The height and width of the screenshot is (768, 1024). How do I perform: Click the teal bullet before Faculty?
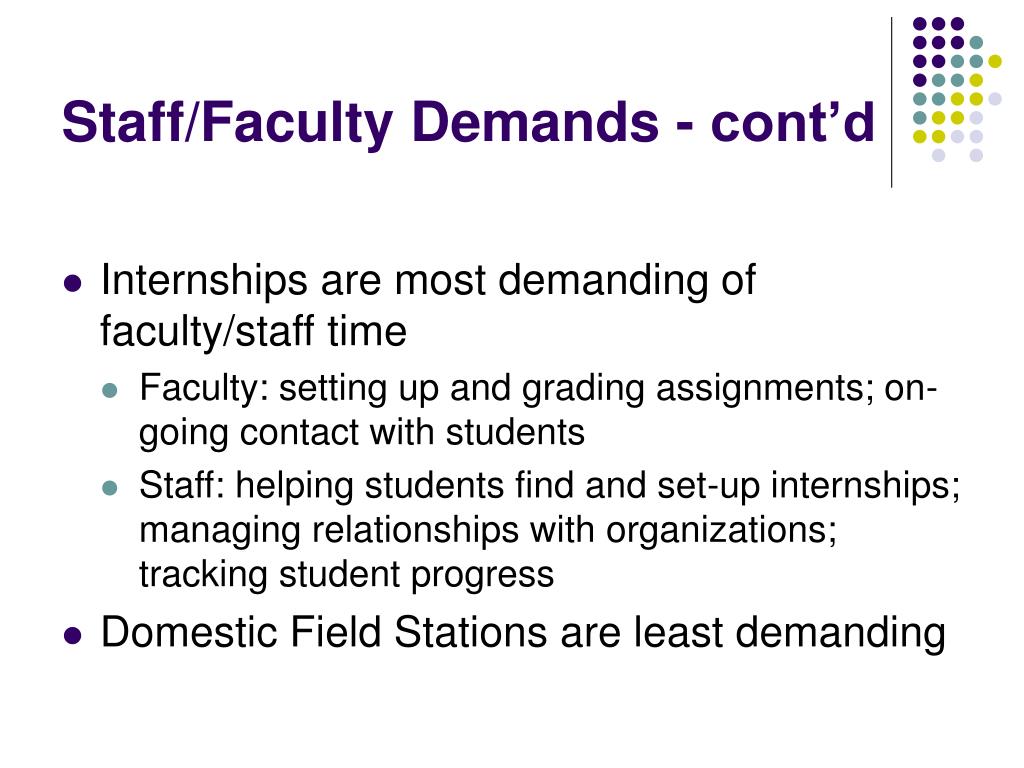coord(110,391)
